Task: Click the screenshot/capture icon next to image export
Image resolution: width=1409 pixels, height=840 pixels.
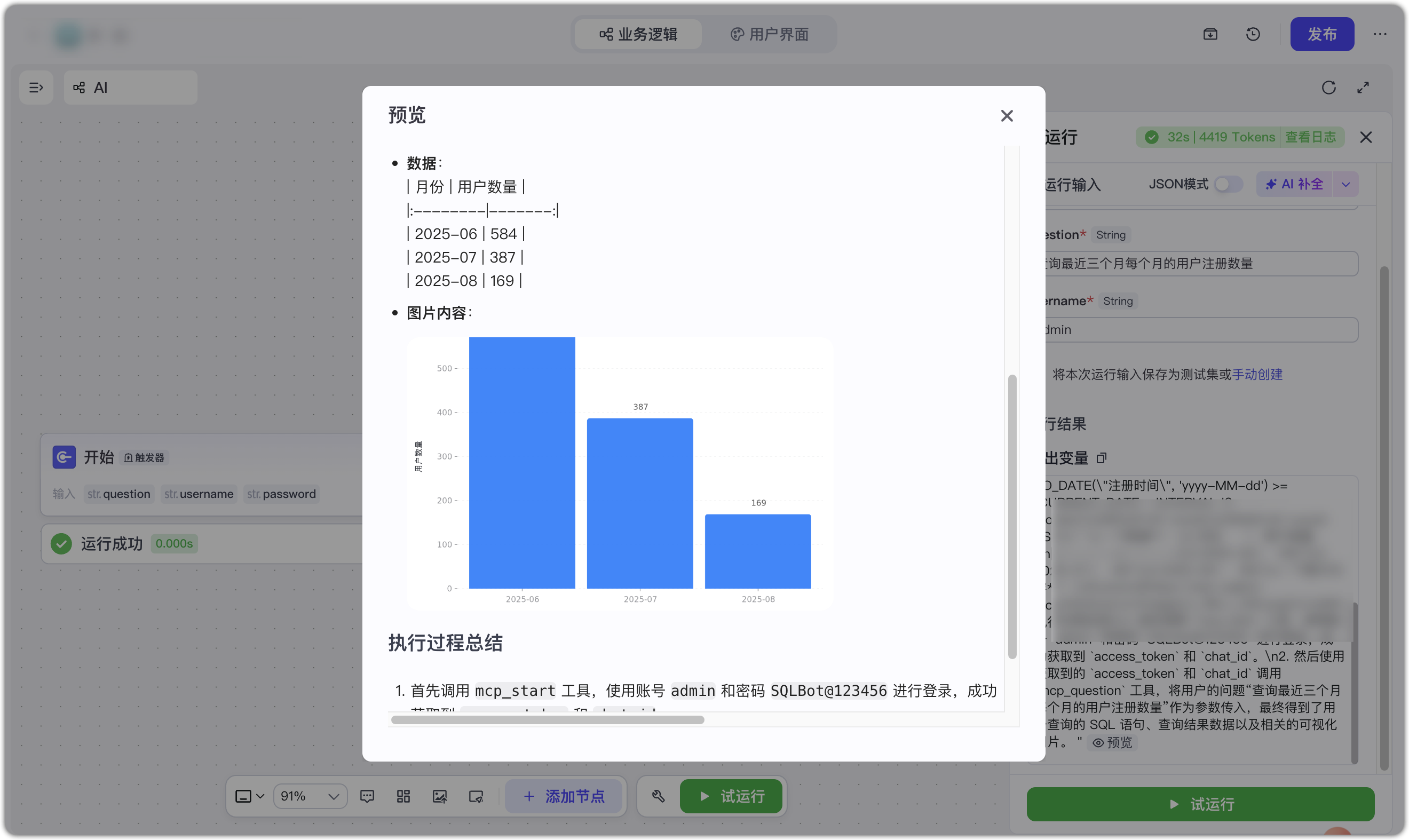Action: [476, 796]
